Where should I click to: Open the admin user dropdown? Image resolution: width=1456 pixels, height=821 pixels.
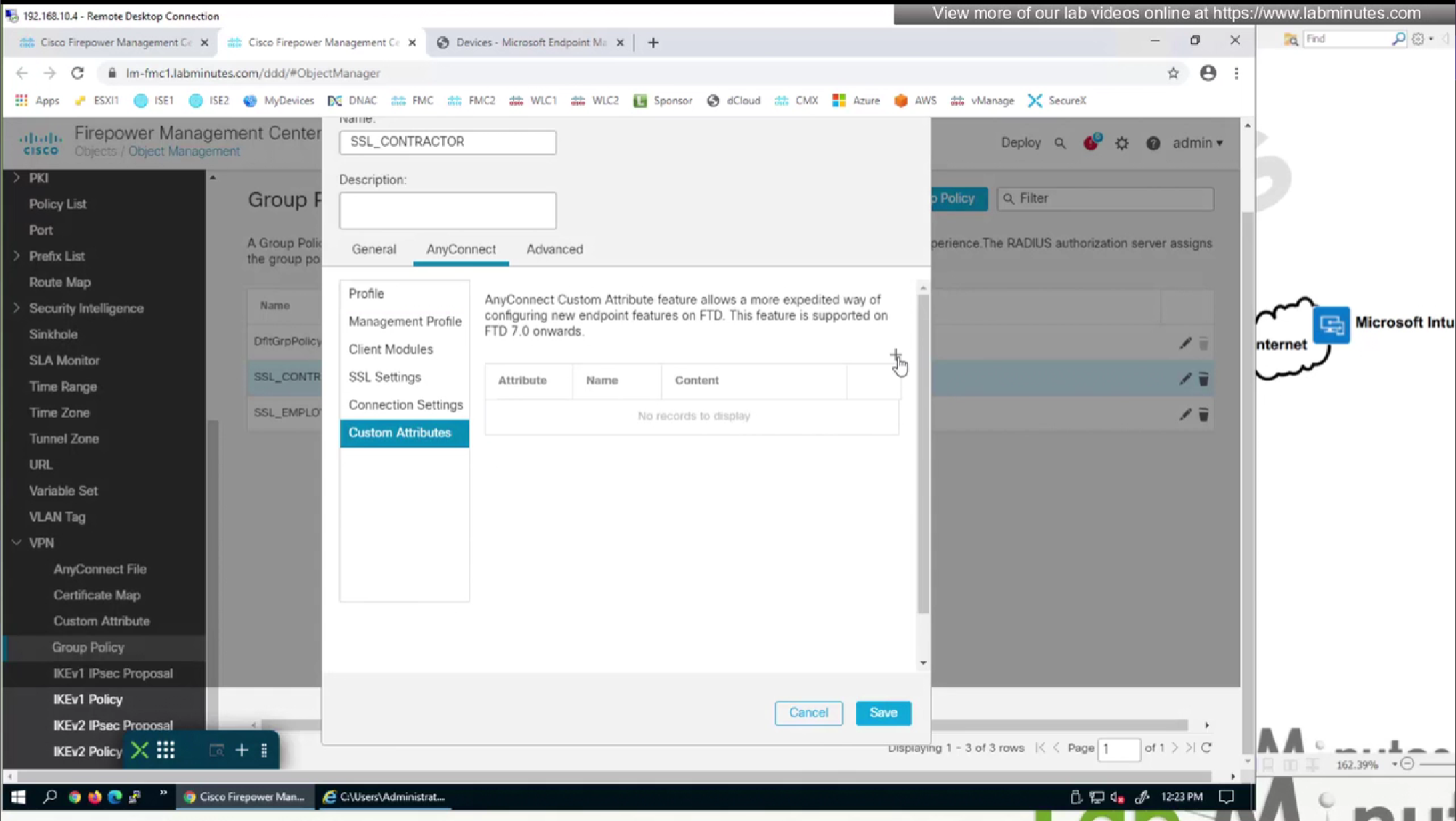[x=1197, y=143]
